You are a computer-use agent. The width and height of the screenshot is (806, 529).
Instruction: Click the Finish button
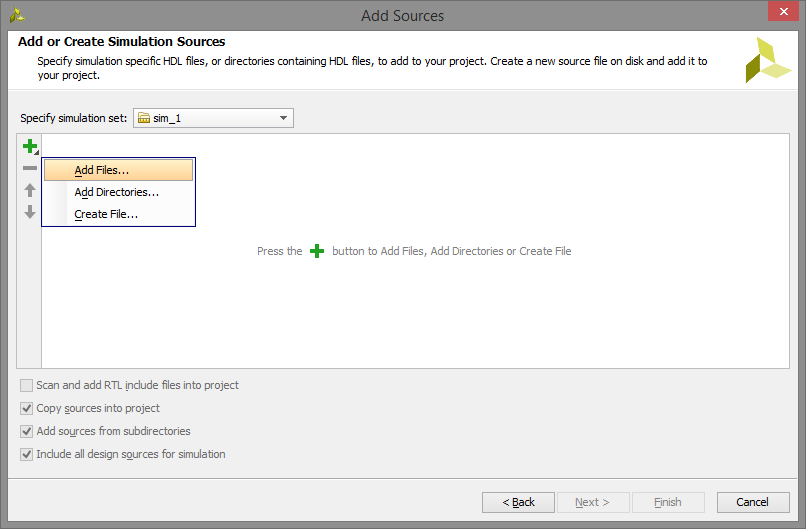tap(668, 502)
